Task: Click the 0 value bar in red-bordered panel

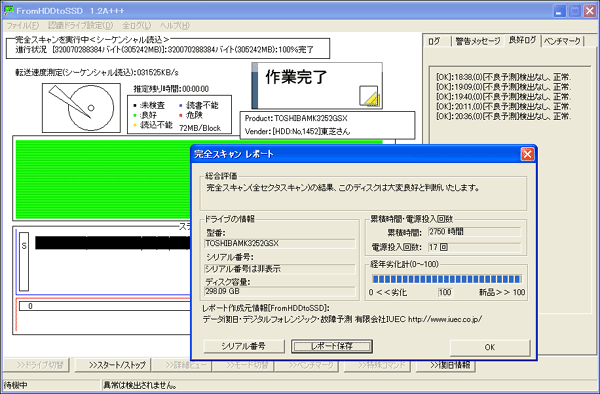Action: click(x=105, y=306)
